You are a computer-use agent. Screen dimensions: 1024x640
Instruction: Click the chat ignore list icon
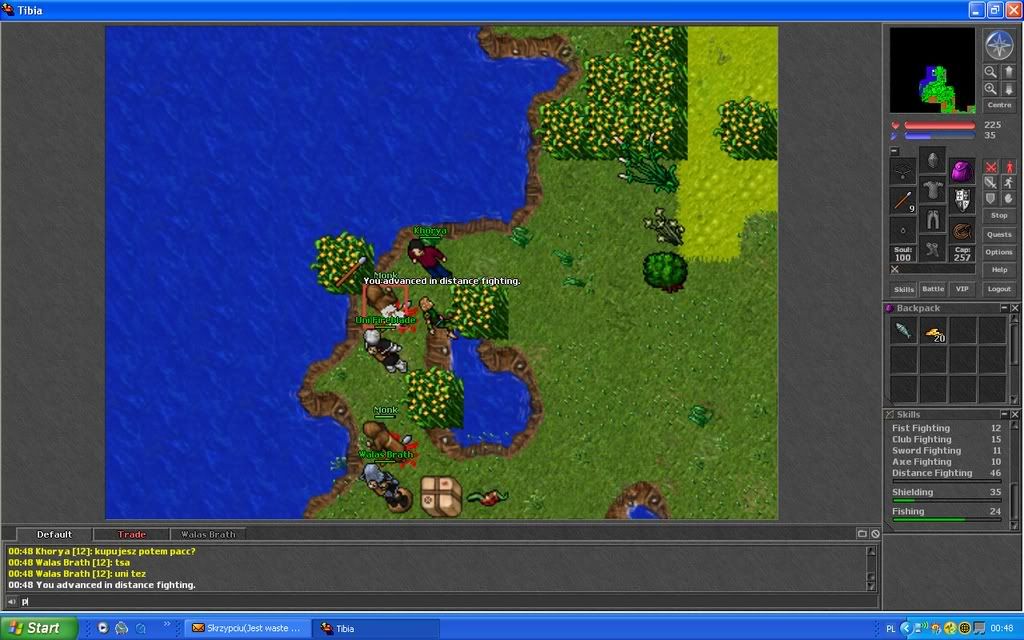tap(875, 534)
